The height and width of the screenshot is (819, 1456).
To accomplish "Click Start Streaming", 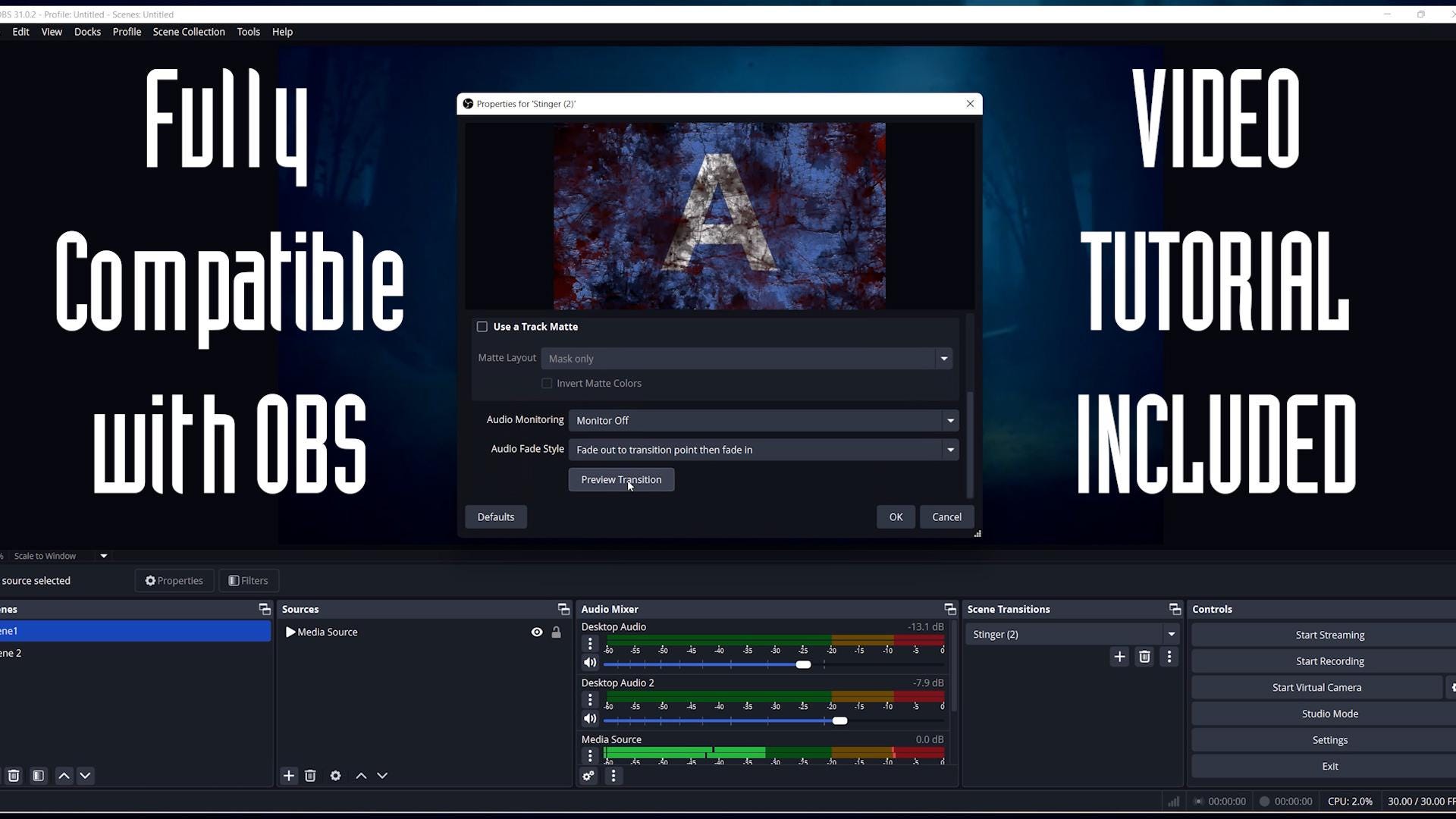I will pos(1329,635).
